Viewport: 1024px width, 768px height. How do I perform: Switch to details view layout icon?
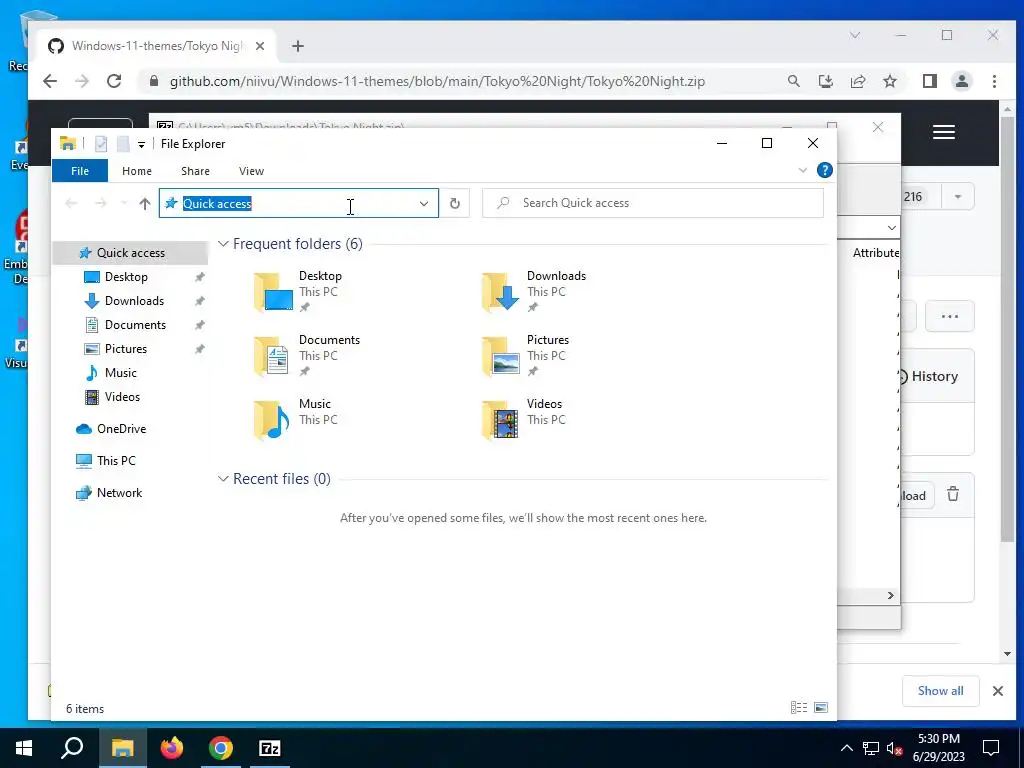point(799,707)
